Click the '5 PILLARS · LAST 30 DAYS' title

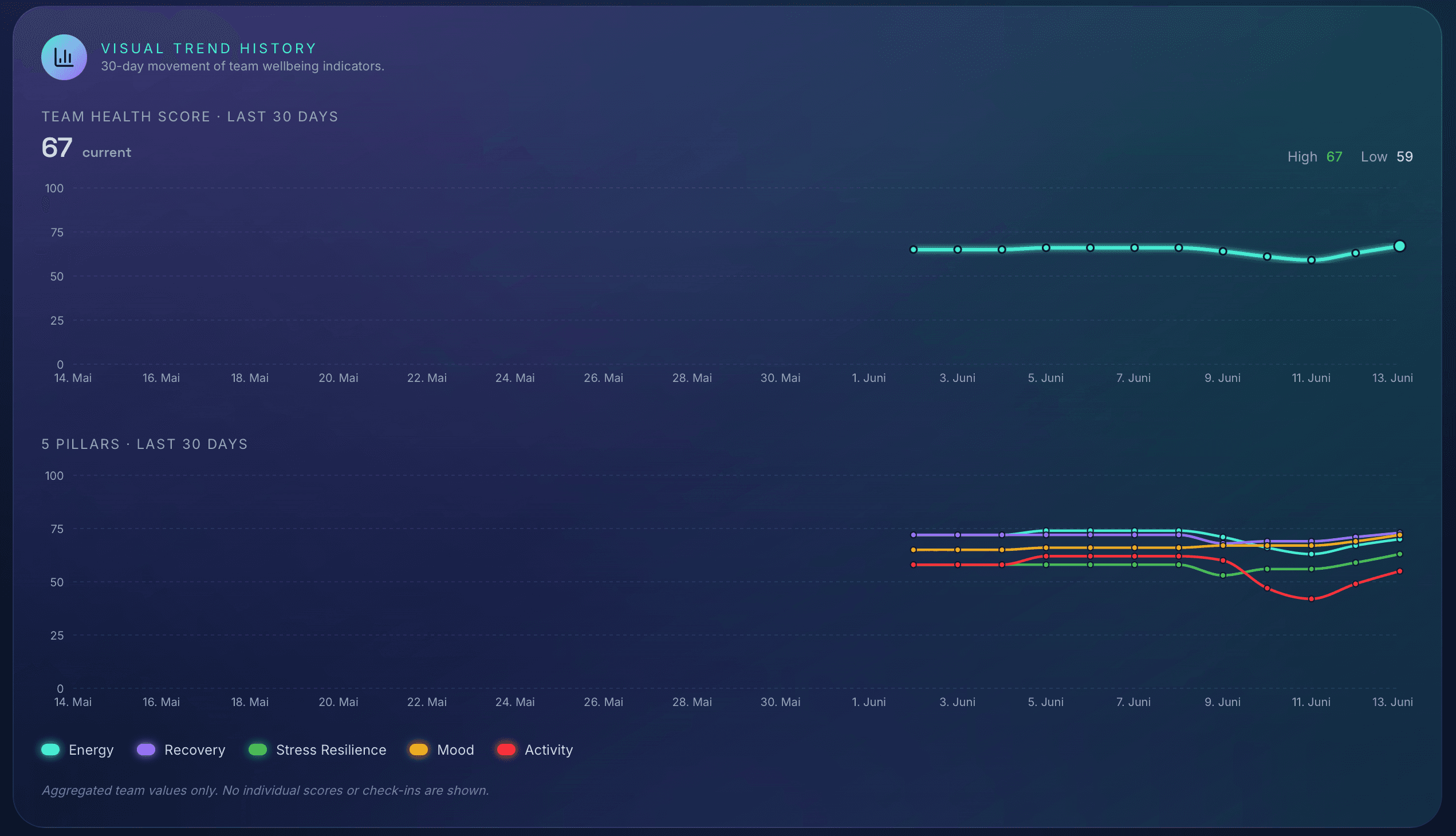coord(145,444)
